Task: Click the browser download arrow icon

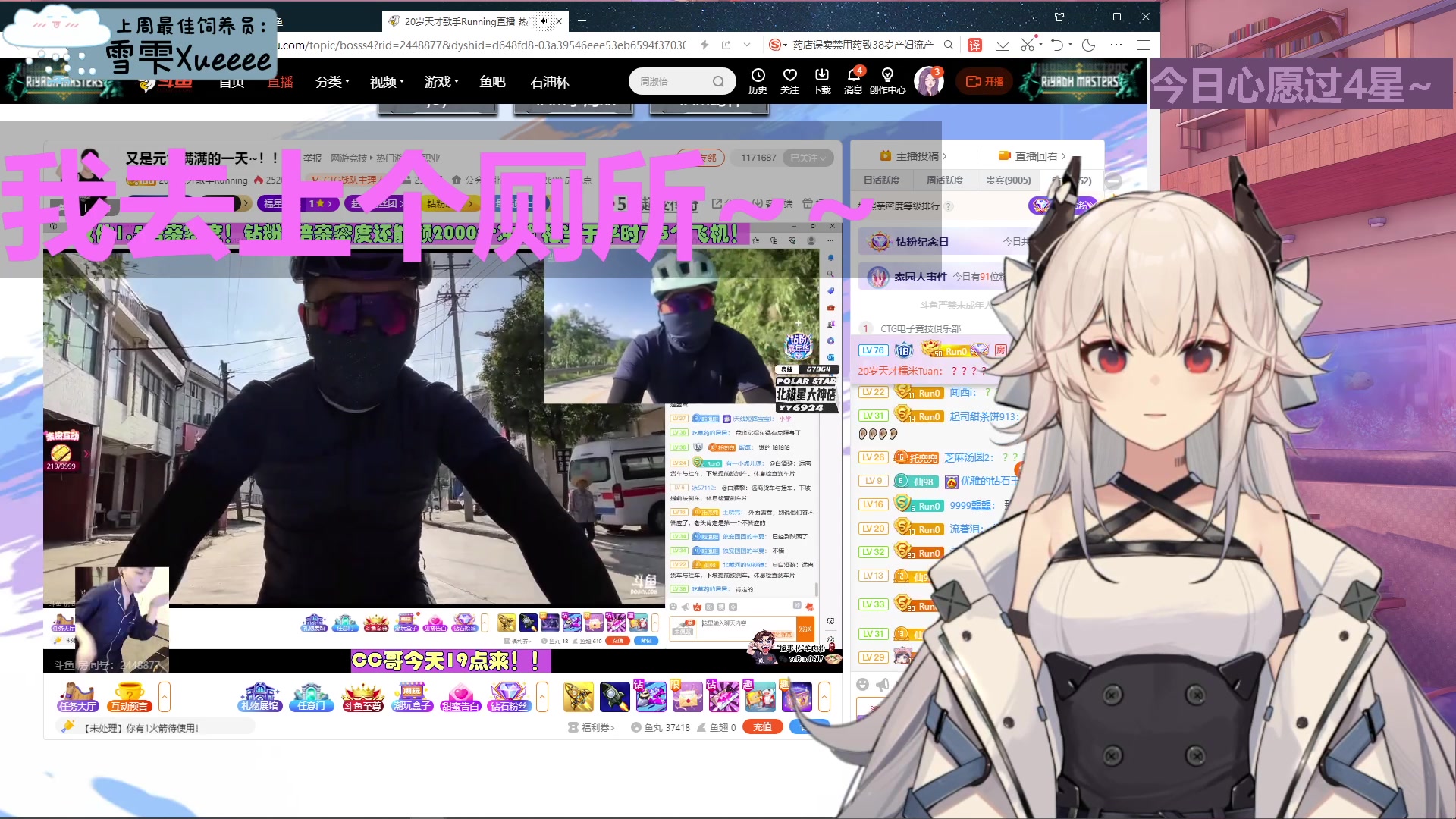Action: [x=1002, y=45]
